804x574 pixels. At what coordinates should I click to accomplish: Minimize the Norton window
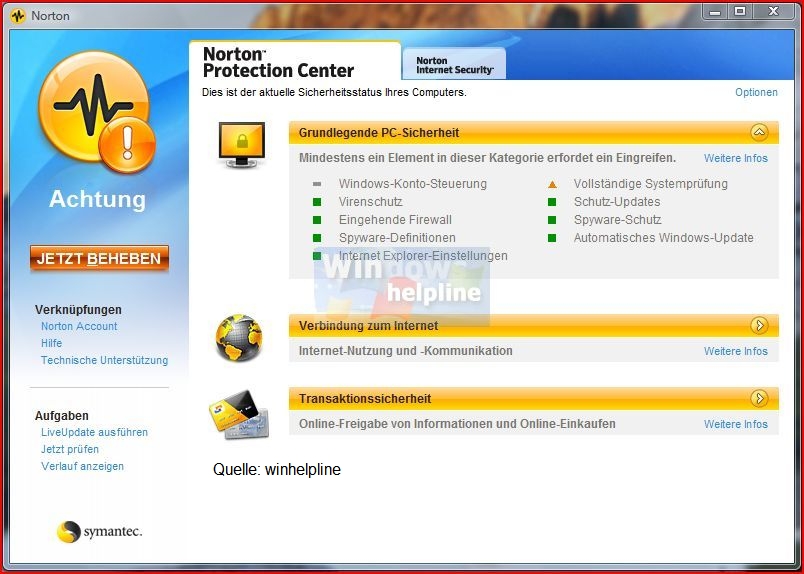(714, 11)
